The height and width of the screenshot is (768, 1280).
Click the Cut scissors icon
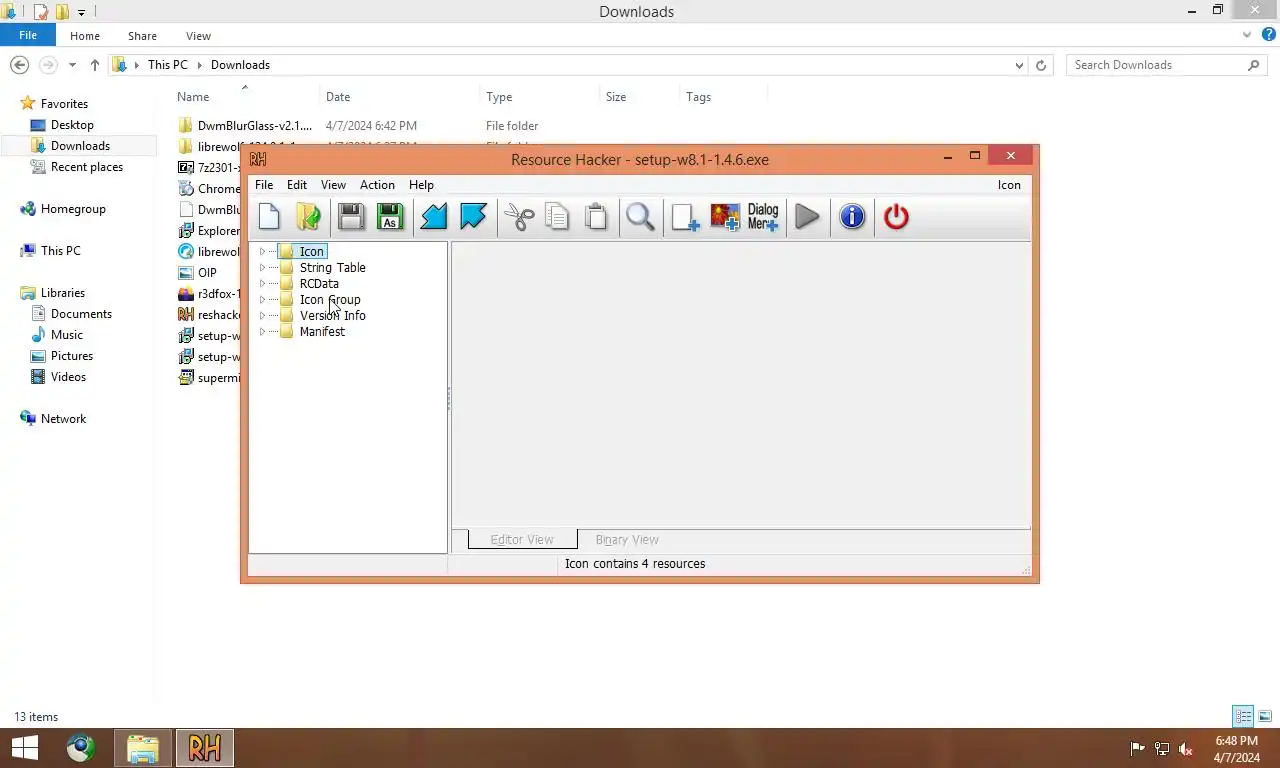(519, 217)
